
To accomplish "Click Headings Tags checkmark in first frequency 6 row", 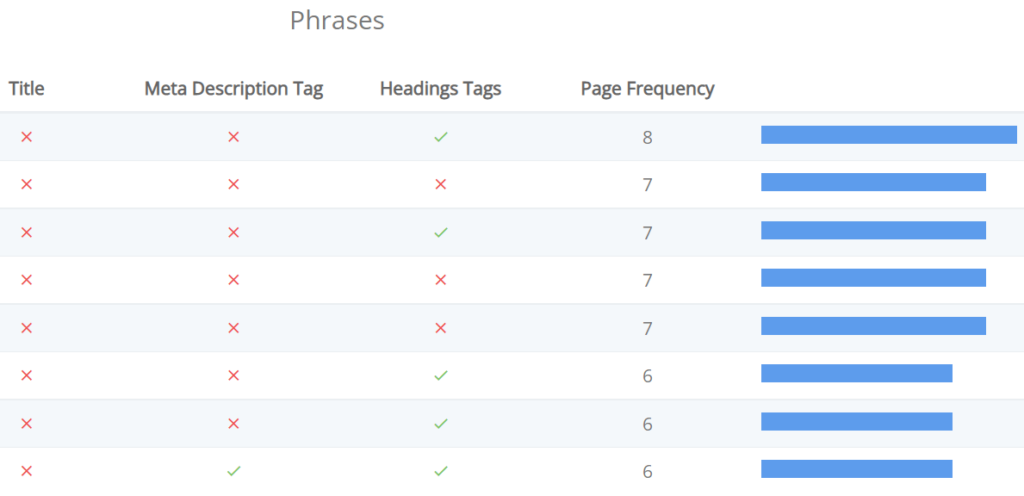I will tap(441, 375).
